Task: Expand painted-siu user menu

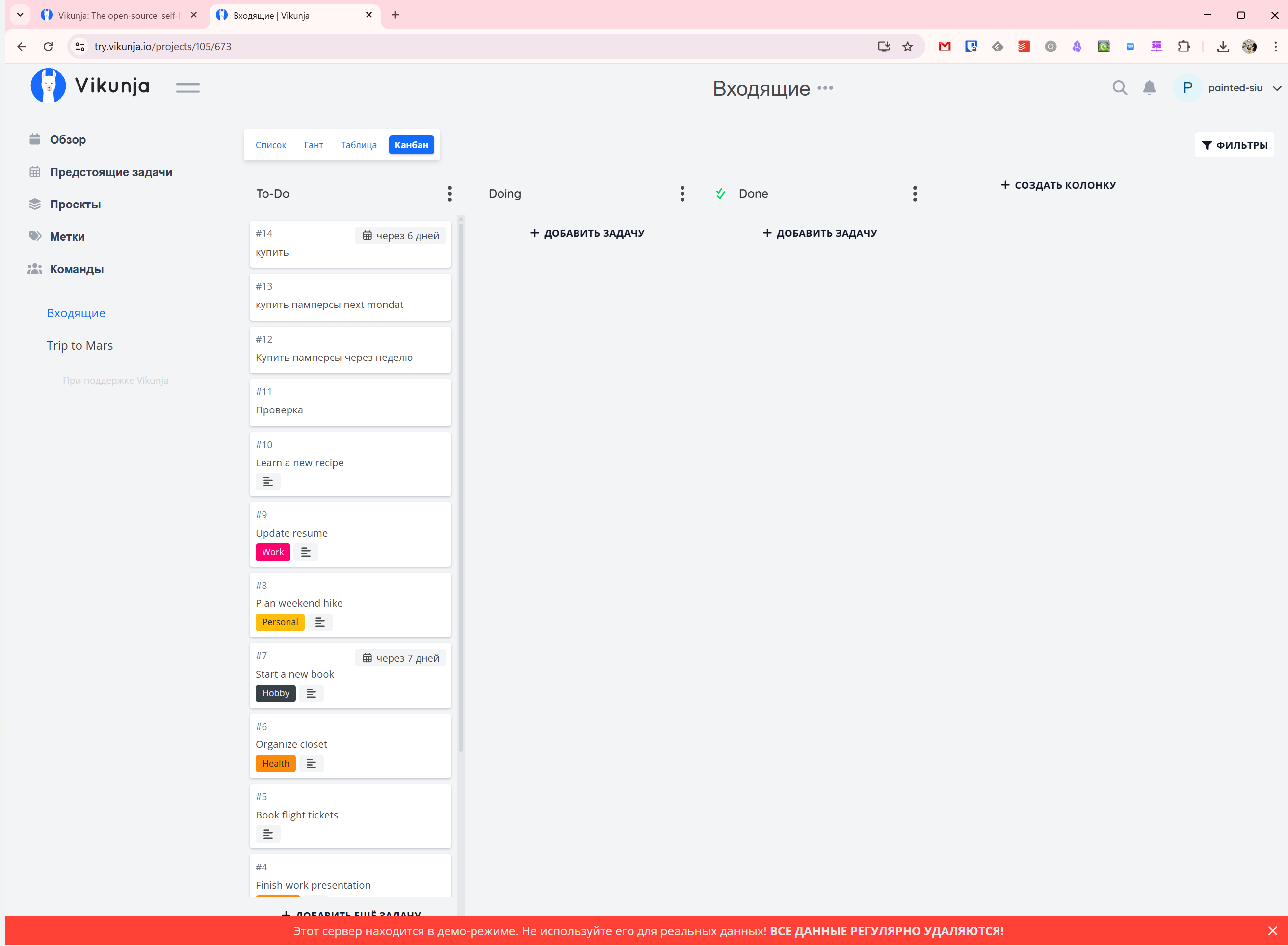Action: tap(1276, 88)
